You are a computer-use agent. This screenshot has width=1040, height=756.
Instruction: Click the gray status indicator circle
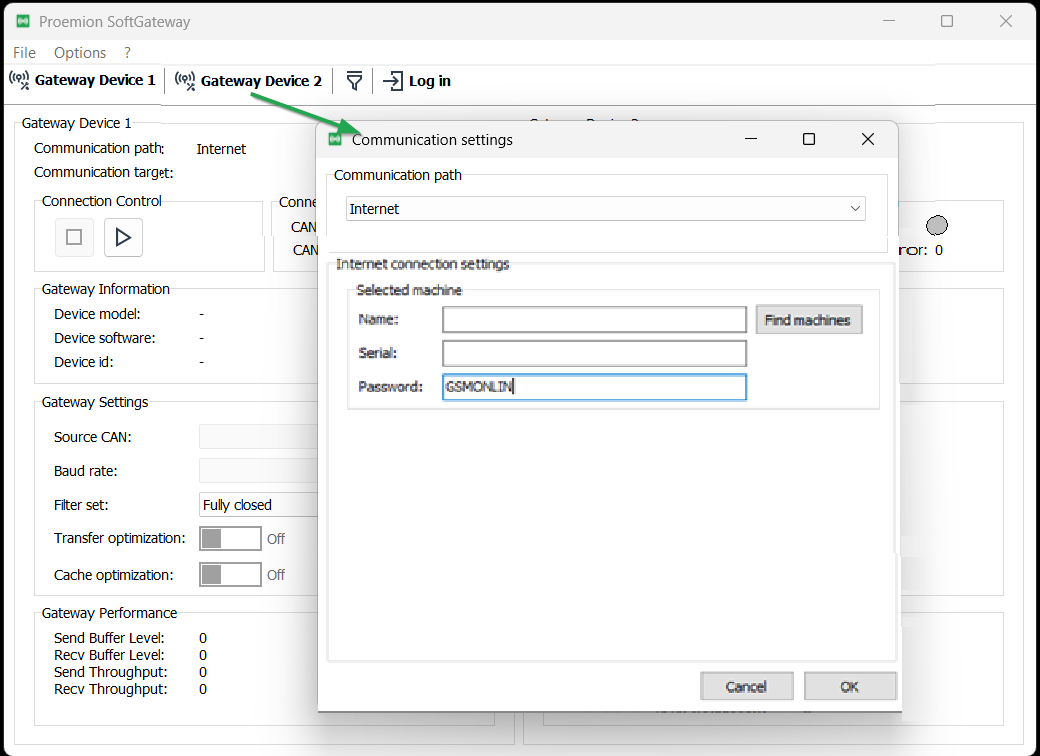click(x=937, y=225)
